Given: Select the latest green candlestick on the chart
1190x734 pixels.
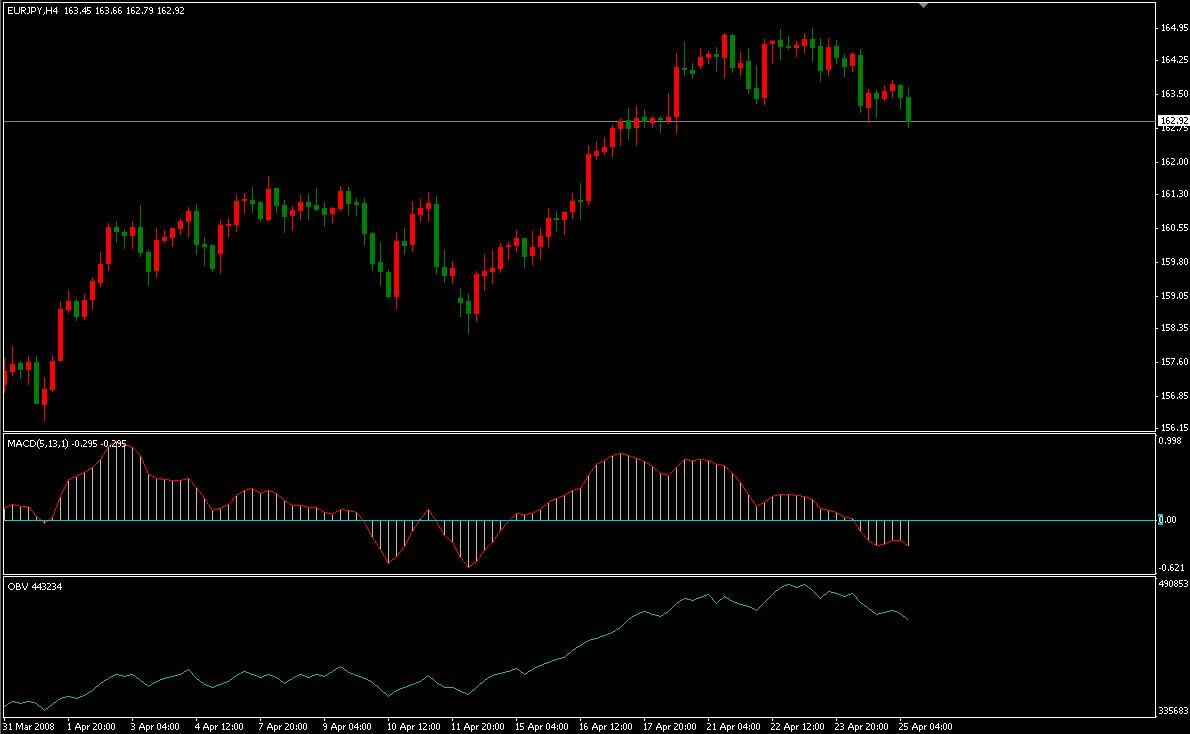Looking at the screenshot, I should tap(908, 109).
